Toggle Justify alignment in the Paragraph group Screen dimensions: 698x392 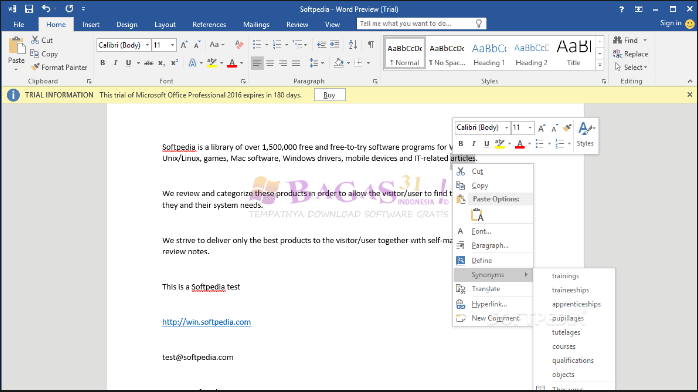[x=296, y=63]
